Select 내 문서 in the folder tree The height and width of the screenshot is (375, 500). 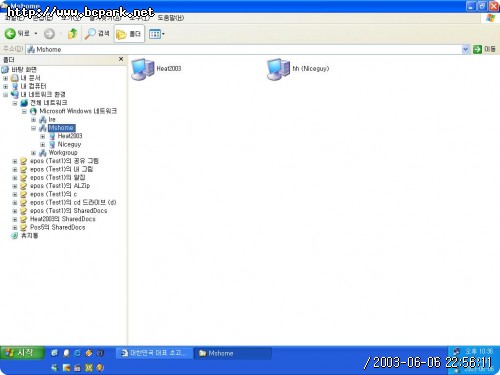pyautogui.click(x=30, y=78)
